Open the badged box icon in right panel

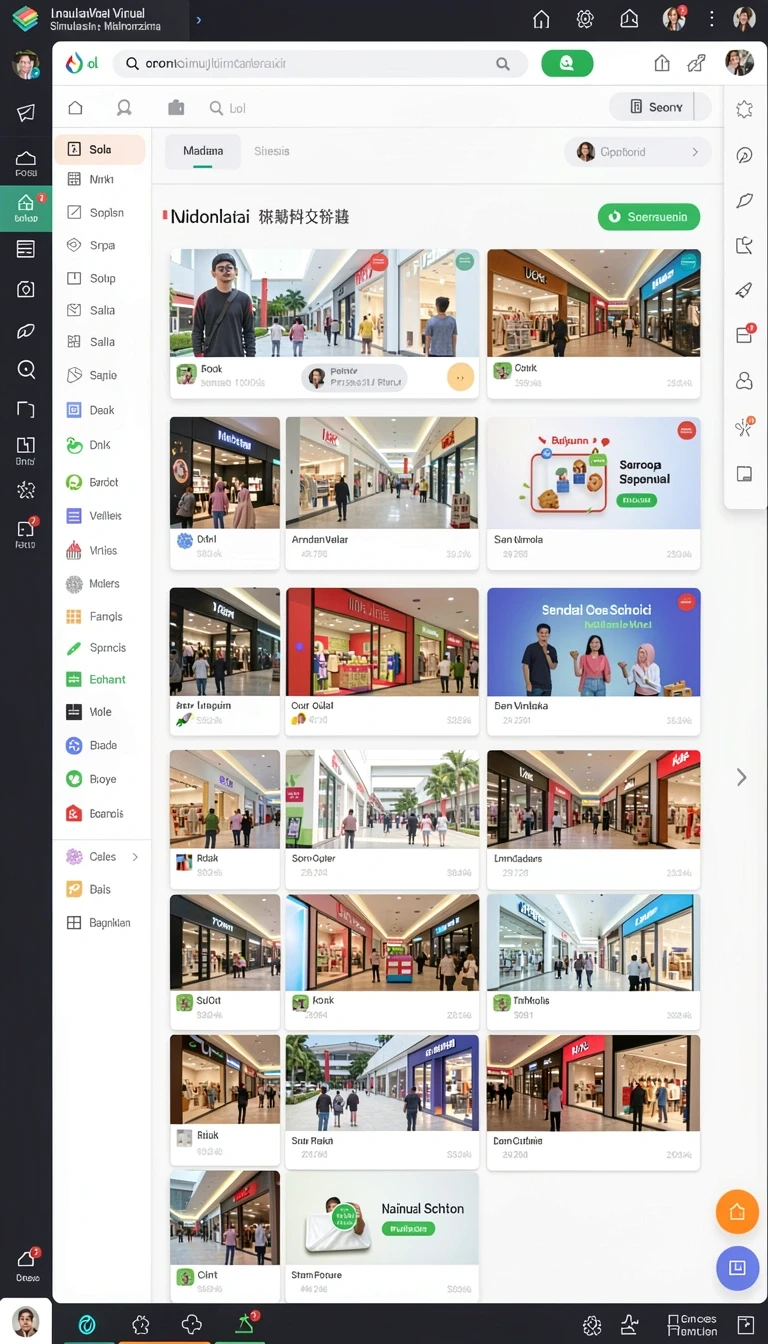click(x=745, y=334)
